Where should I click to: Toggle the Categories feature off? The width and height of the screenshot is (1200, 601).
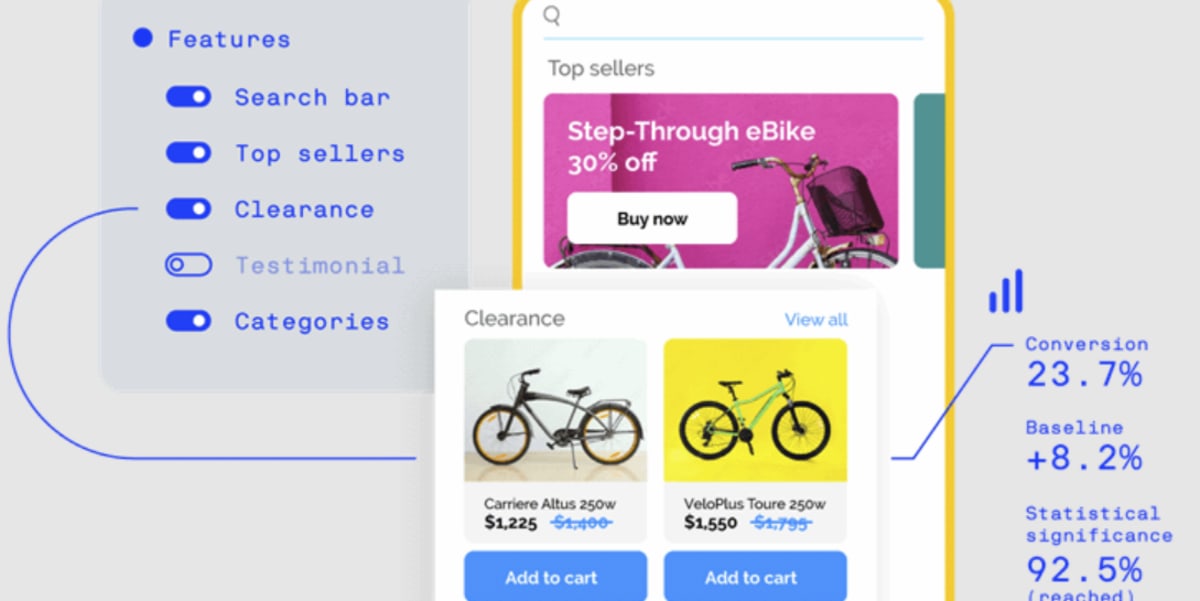[188, 320]
